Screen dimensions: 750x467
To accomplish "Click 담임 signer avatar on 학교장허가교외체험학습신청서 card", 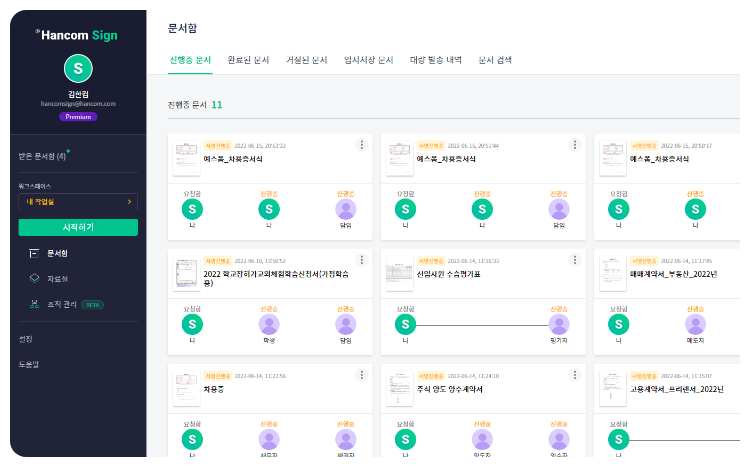I will point(345,324).
